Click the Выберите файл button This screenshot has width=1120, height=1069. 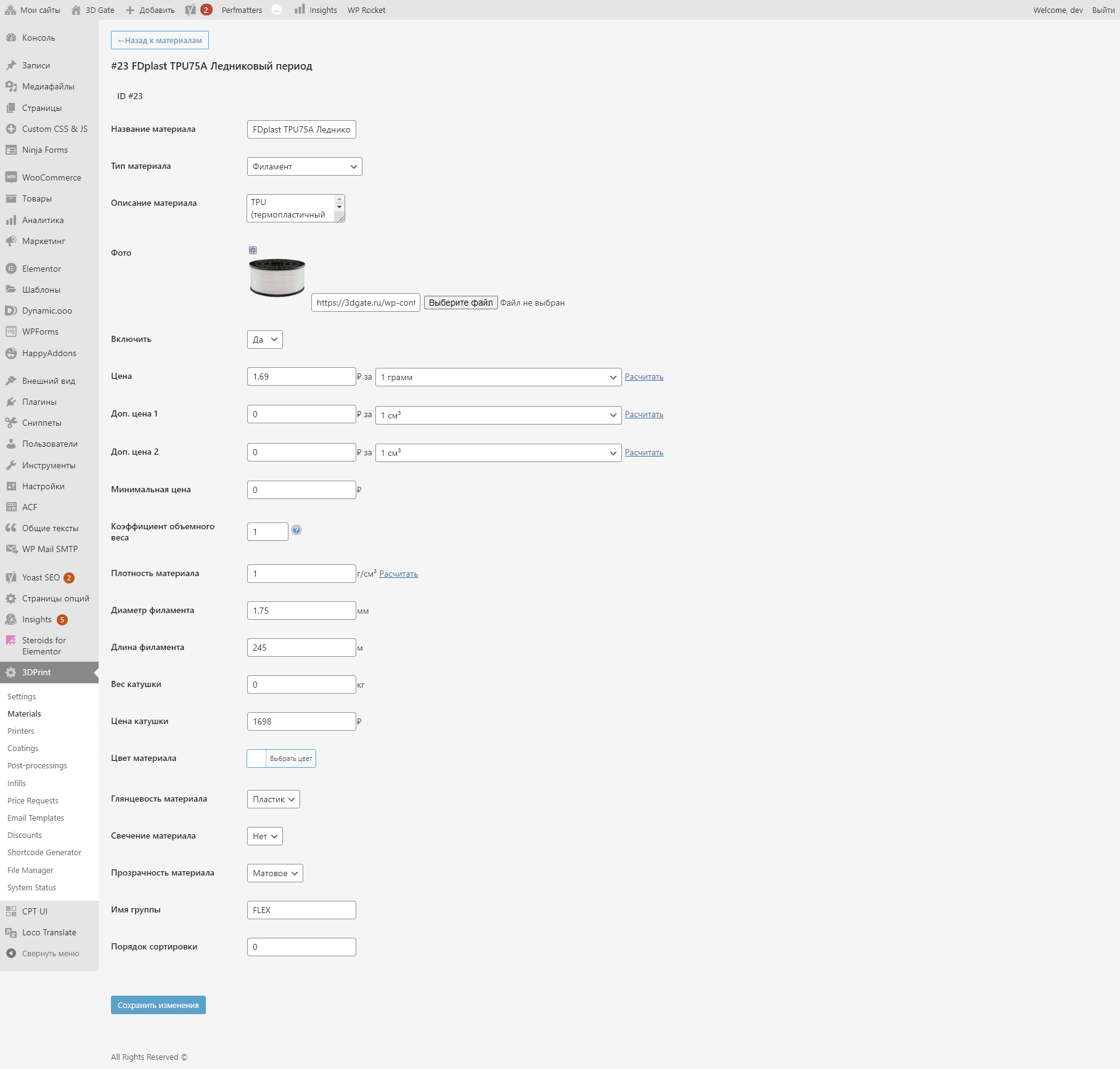click(460, 303)
